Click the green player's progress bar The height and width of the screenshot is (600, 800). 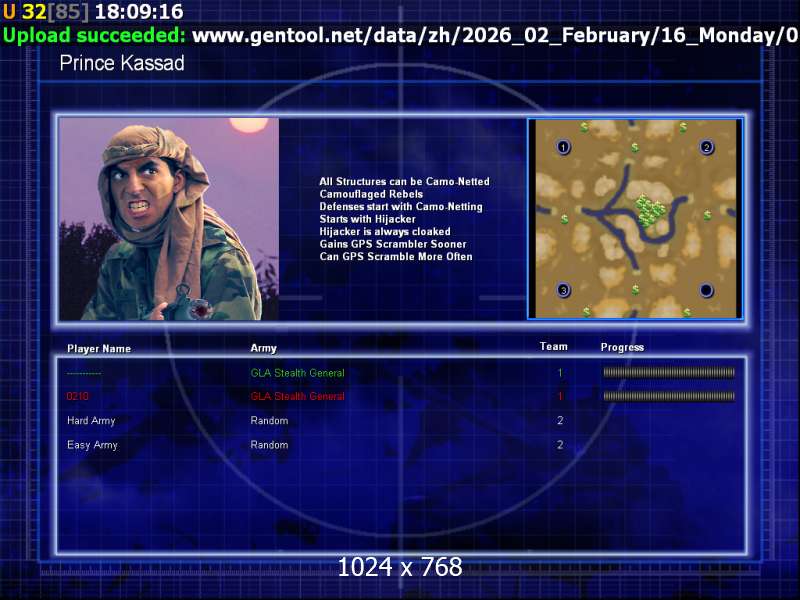click(x=669, y=372)
